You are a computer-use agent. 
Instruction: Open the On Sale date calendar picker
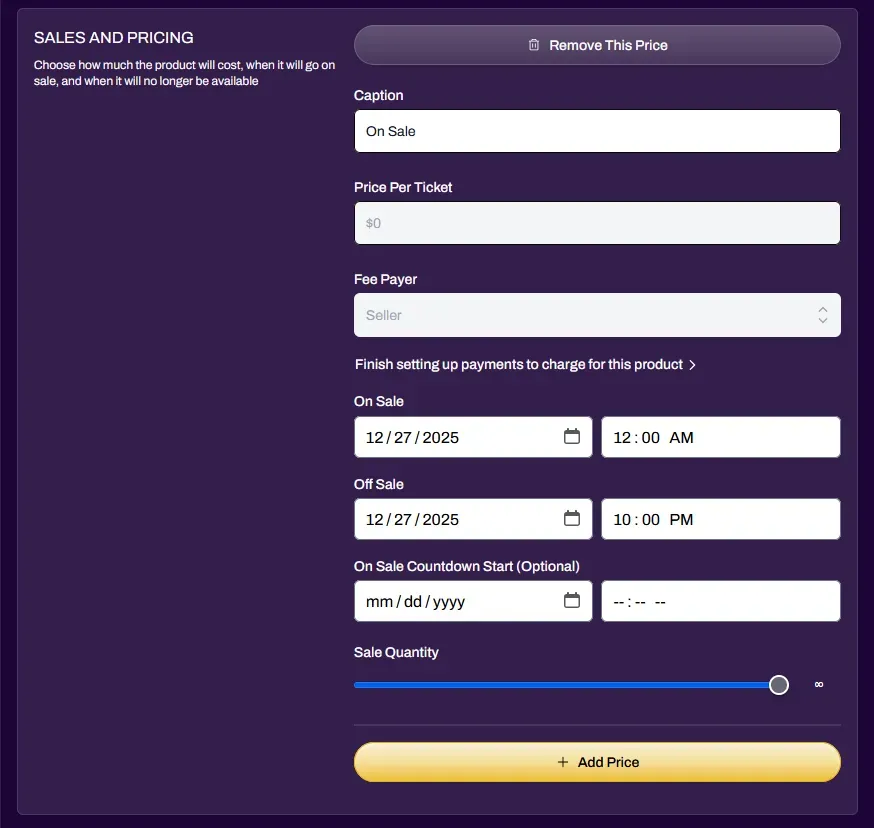pos(572,437)
